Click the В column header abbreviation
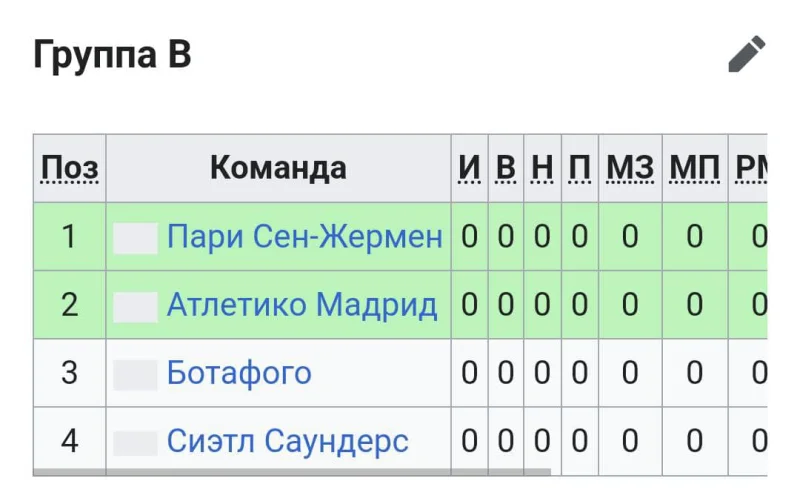 click(x=506, y=168)
